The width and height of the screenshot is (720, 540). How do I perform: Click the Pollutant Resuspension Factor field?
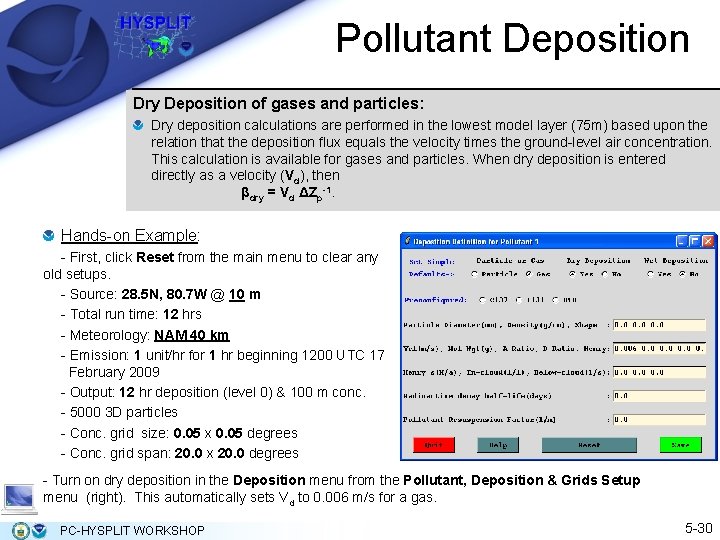tap(659, 419)
